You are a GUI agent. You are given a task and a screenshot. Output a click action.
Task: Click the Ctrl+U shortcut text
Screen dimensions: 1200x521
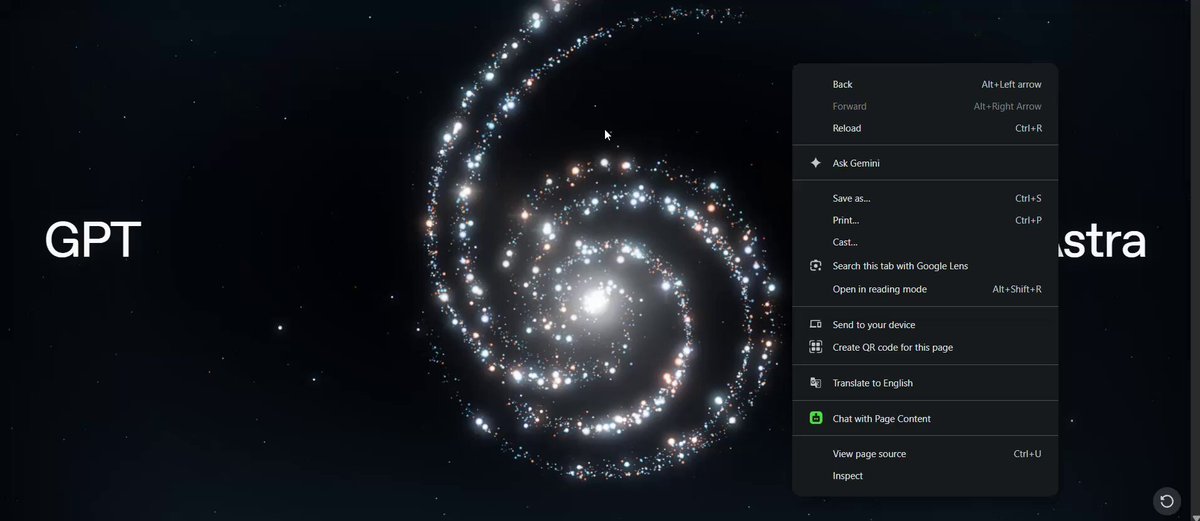pyautogui.click(x=1027, y=454)
